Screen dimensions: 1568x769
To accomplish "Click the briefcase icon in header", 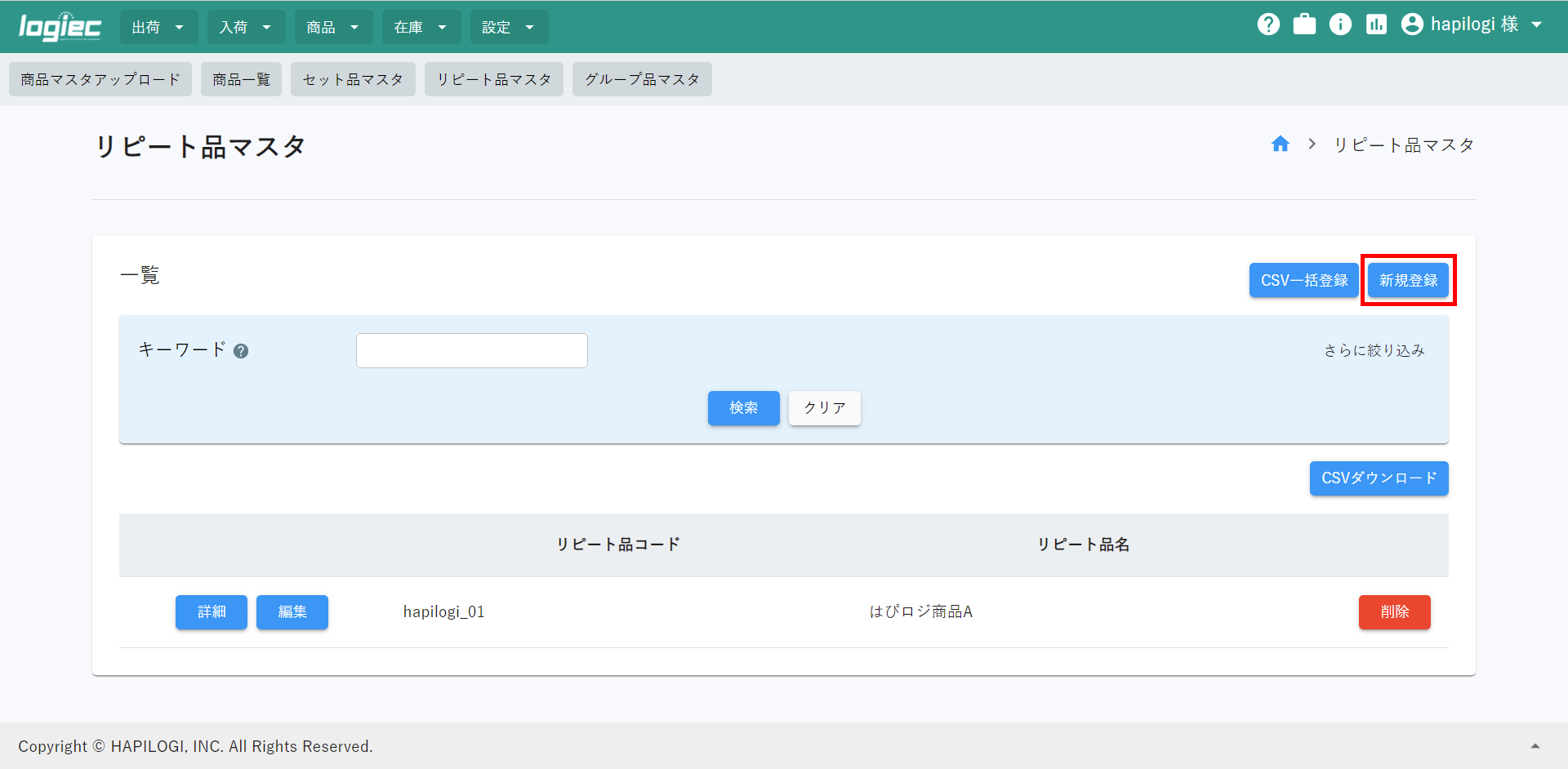I will 1304,24.
